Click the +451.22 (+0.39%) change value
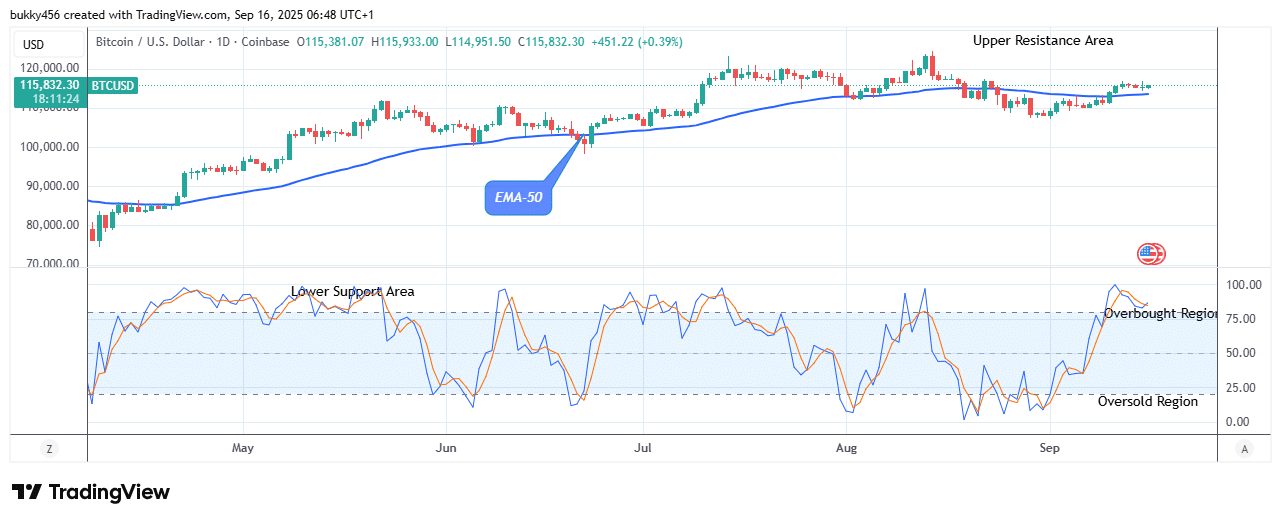 (x=639, y=42)
